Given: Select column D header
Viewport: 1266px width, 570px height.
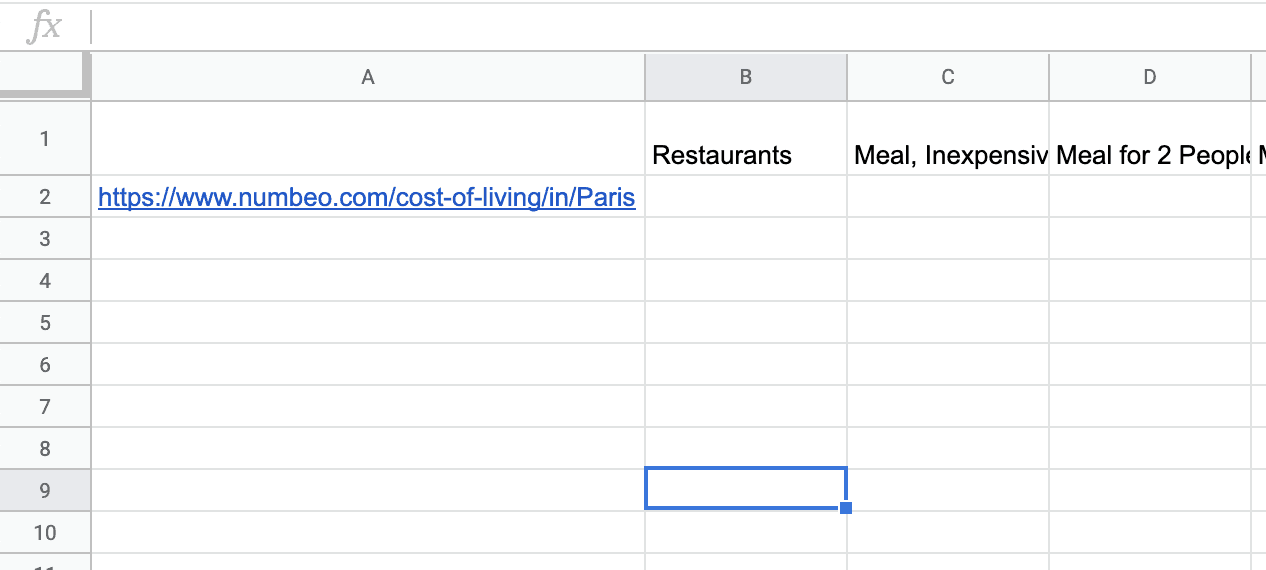Looking at the screenshot, I should click(1150, 77).
